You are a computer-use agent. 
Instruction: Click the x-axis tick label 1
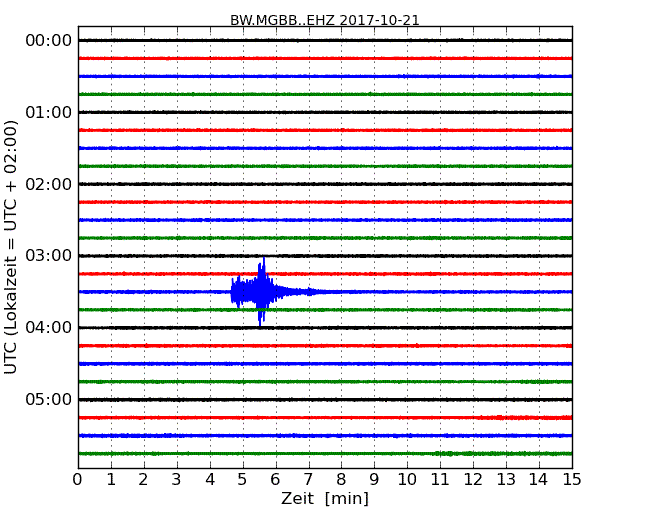pos(111,480)
